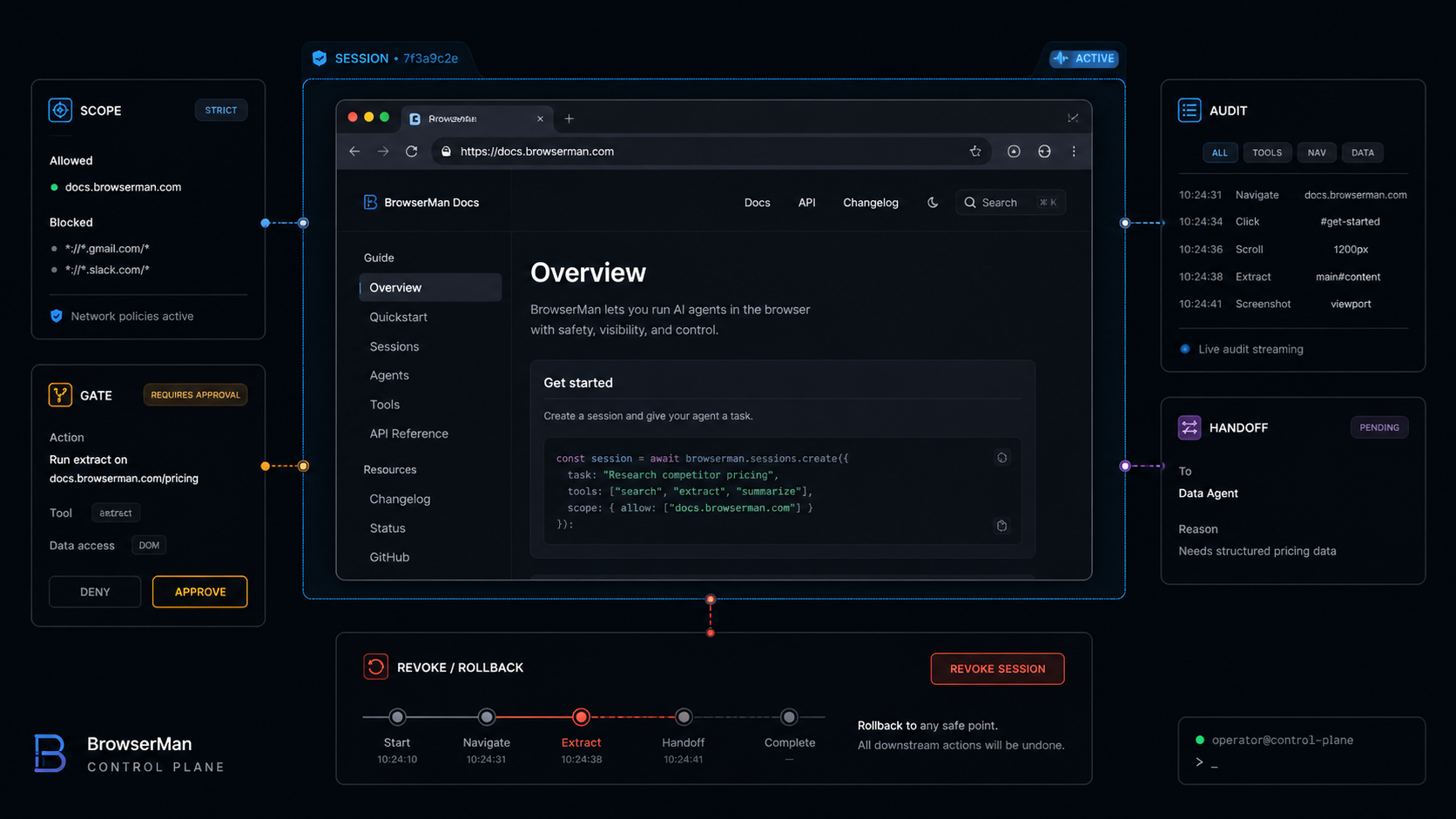Click the Gate panel branch icon
This screenshot has height=819, width=1456.
60,395
